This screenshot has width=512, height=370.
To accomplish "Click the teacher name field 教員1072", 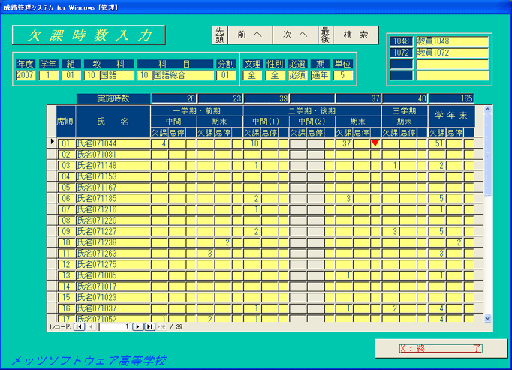I will [452, 53].
